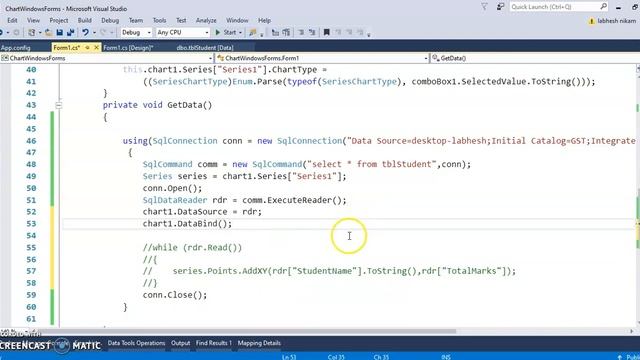640x360 pixels.
Task: Click the Quick Launch magnifier icon
Action: point(603,7)
